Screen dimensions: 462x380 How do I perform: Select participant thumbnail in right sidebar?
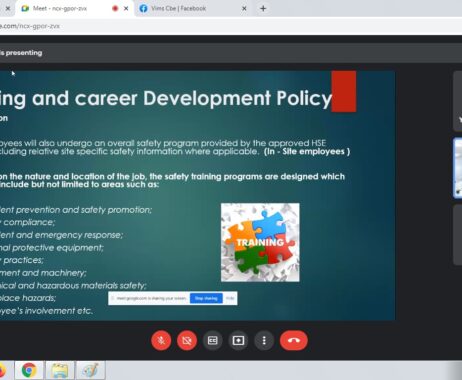[x=457, y=168]
